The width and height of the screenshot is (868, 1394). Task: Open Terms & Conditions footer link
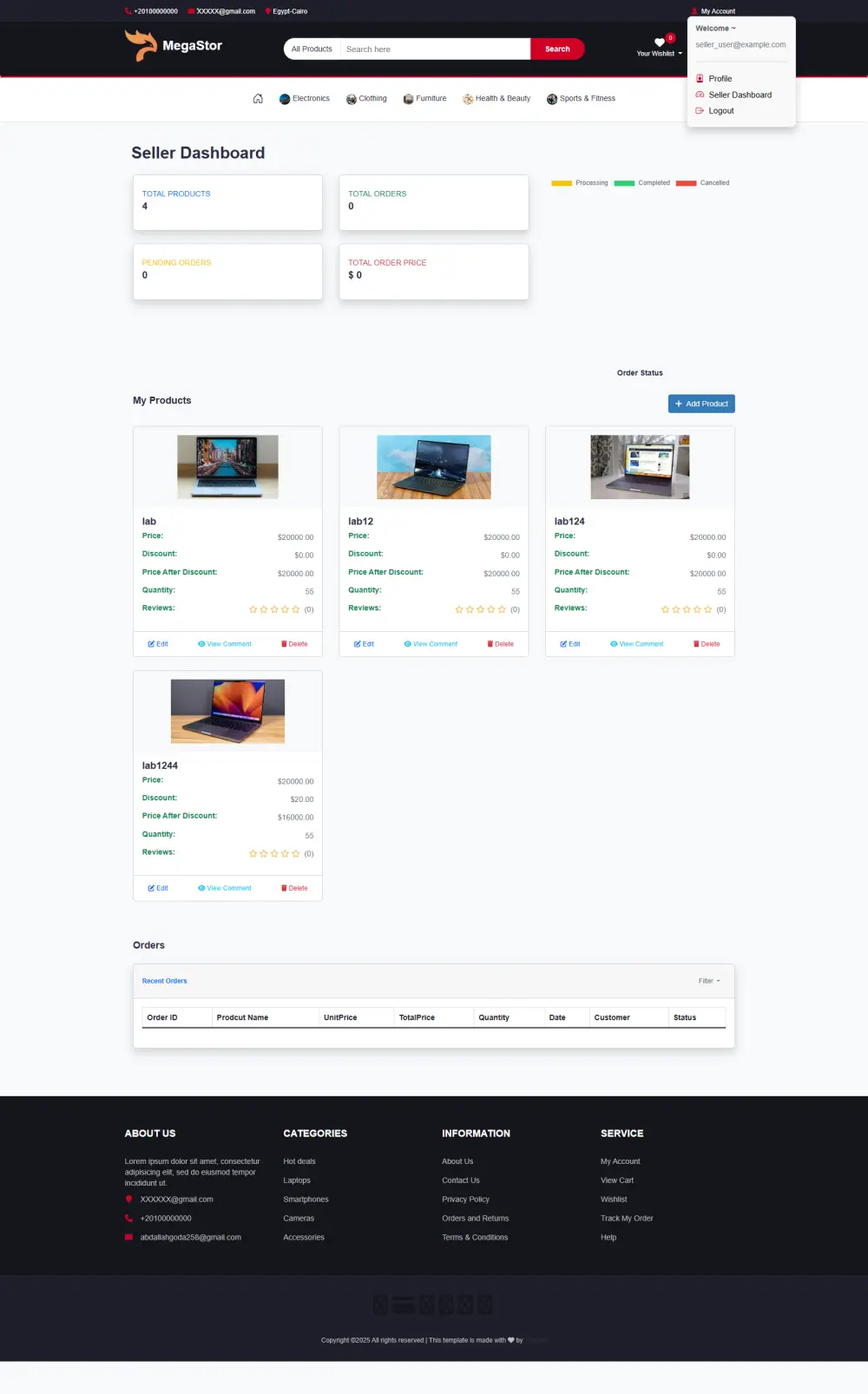[475, 1238]
